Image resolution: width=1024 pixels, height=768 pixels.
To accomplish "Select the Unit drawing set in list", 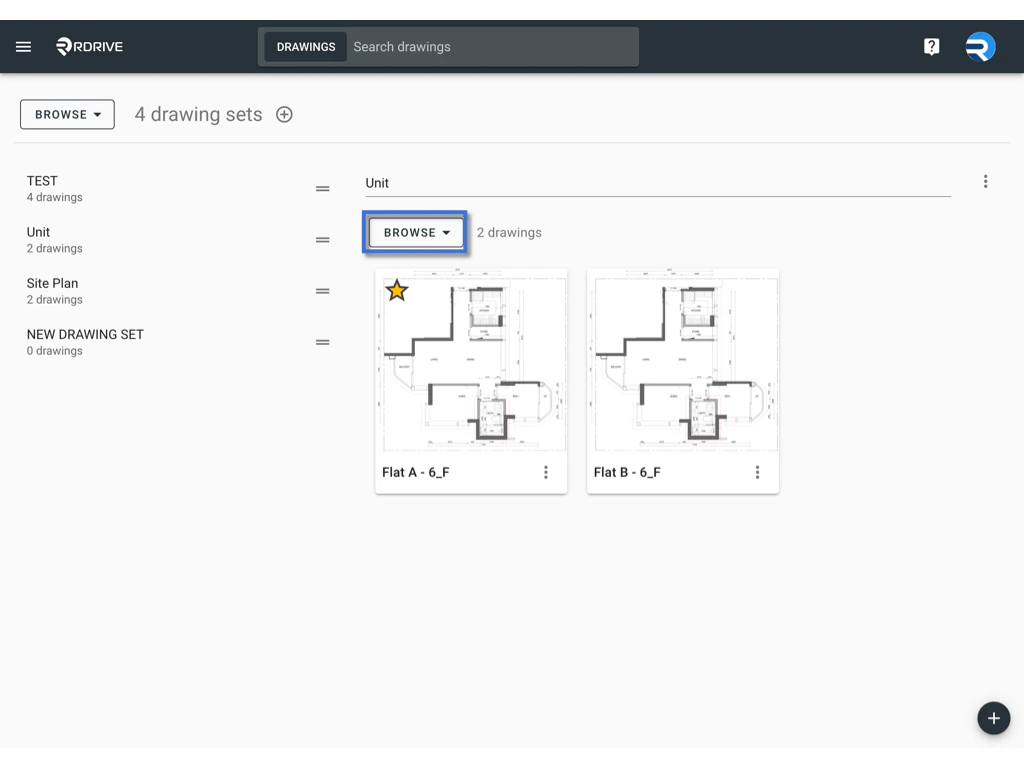I will [x=176, y=240].
